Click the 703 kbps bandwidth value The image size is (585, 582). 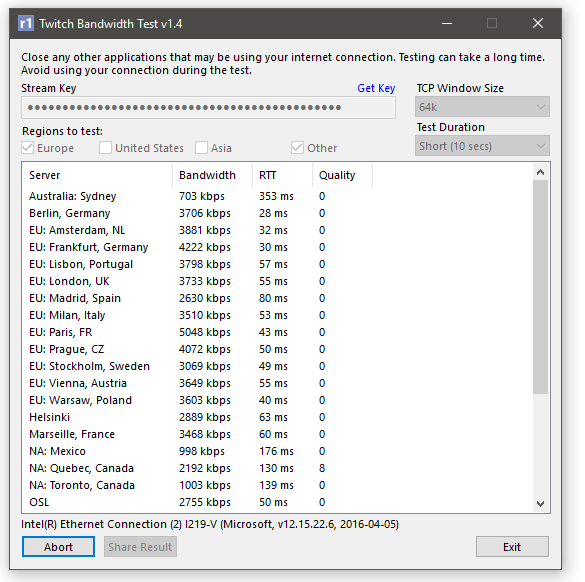pos(202,196)
